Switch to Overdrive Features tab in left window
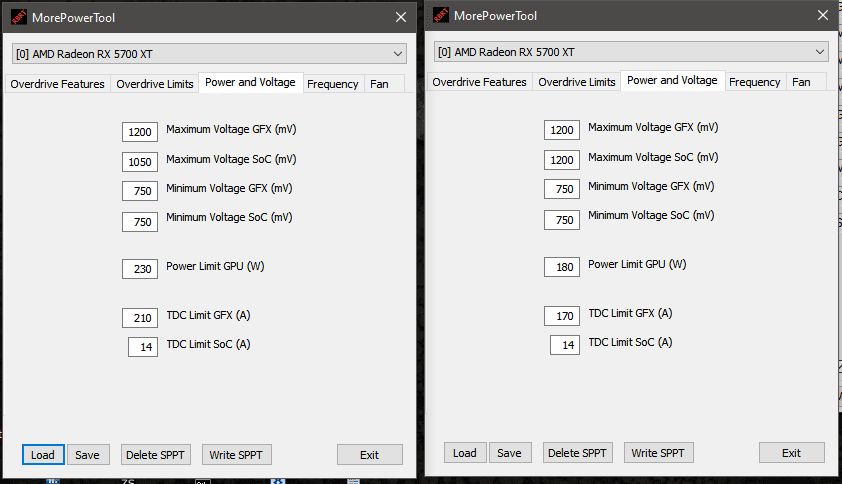The image size is (842, 484). [x=57, y=84]
